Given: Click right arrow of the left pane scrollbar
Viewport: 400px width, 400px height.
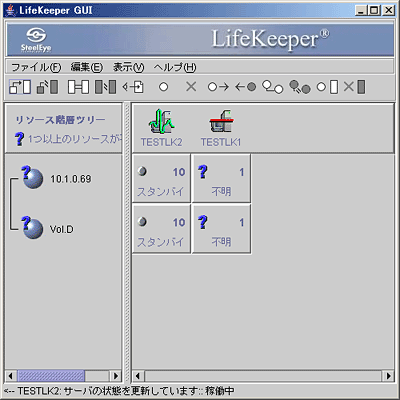Looking at the screenshot, I should coord(116,376).
